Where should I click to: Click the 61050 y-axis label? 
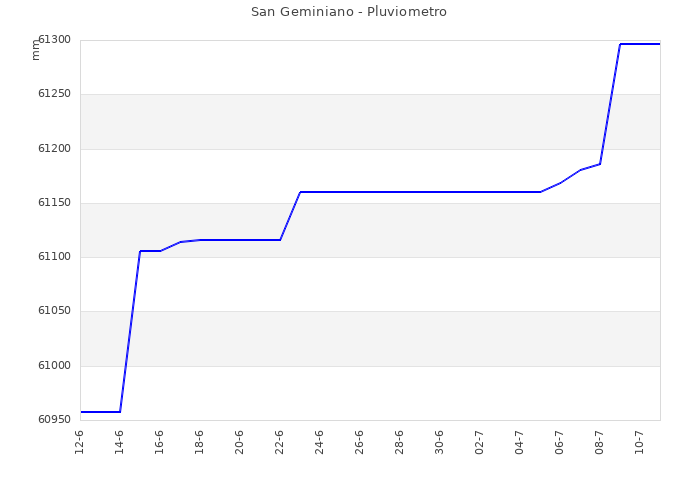tap(55, 311)
